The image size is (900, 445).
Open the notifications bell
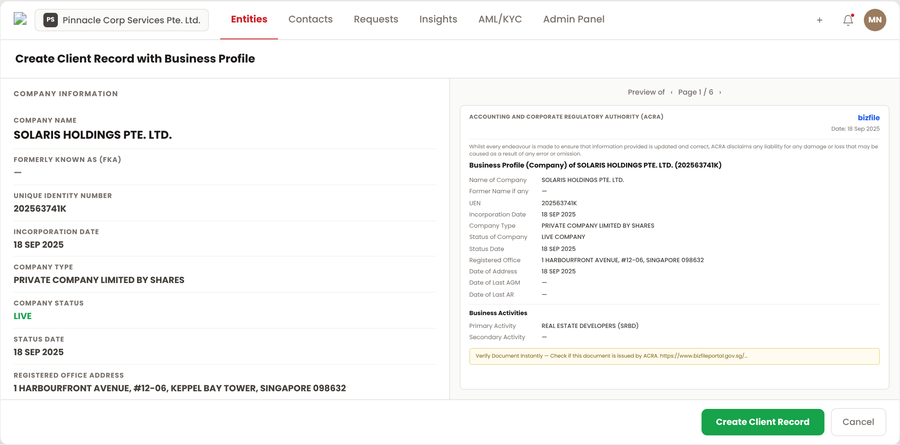848,20
